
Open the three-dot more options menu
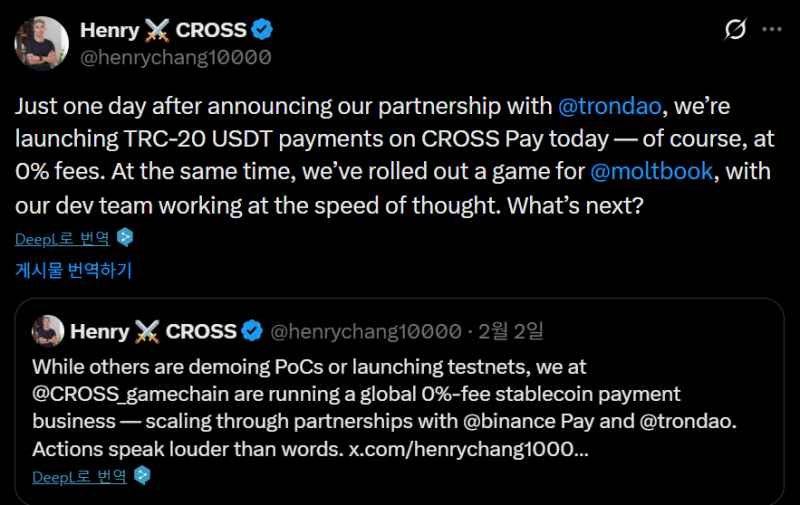point(771,30)
